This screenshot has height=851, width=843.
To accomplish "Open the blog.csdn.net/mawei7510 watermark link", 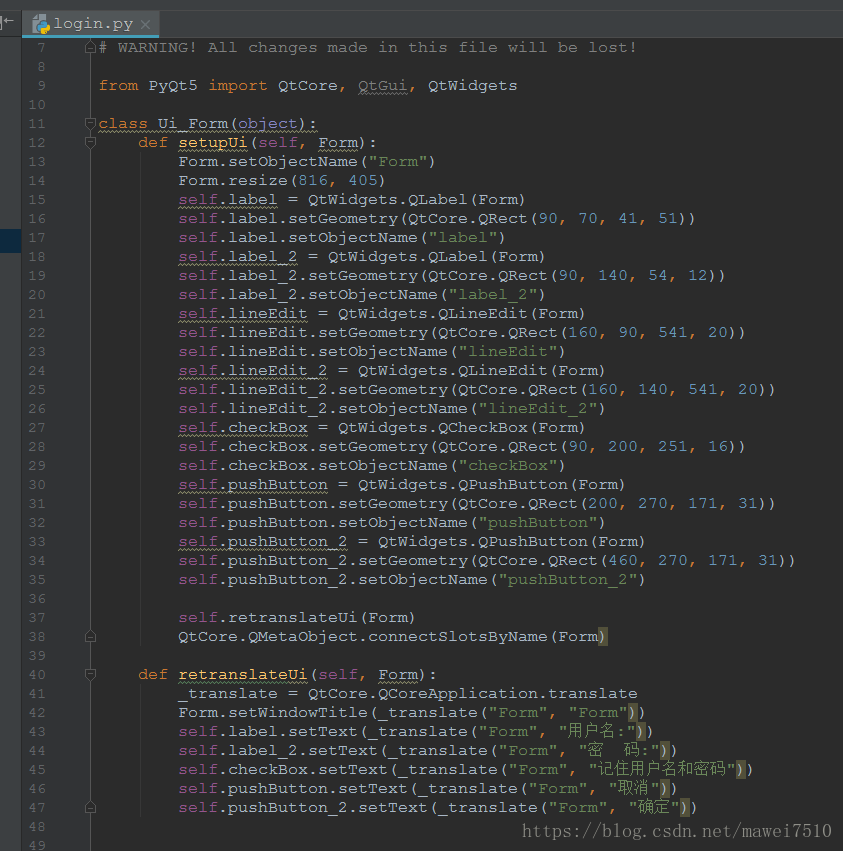I will pyautogui.click(x=676, y=831).
